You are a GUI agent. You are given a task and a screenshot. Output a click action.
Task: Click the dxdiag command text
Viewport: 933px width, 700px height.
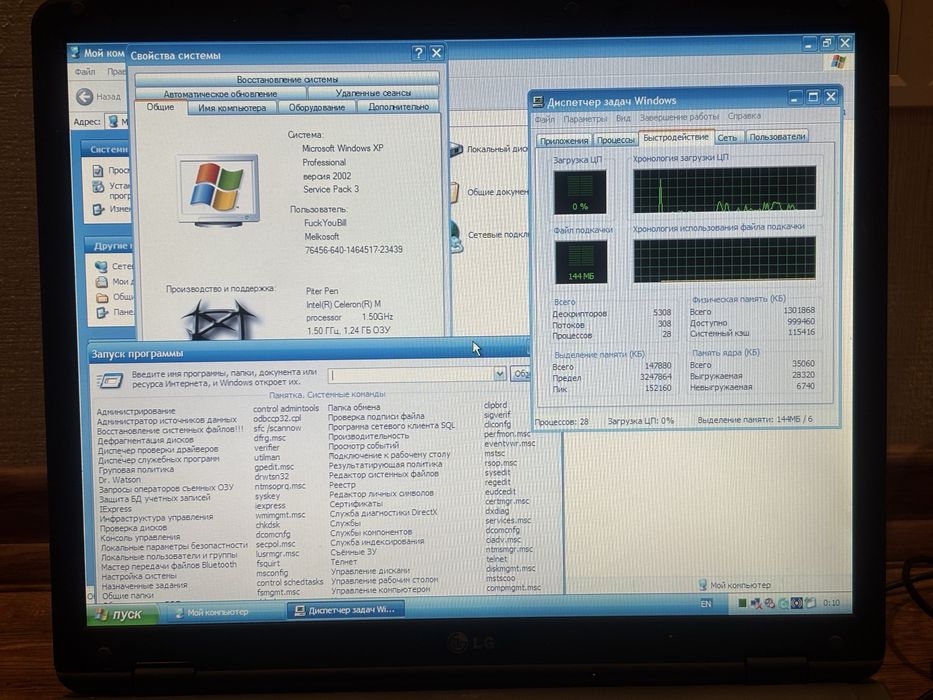(497, 511)
